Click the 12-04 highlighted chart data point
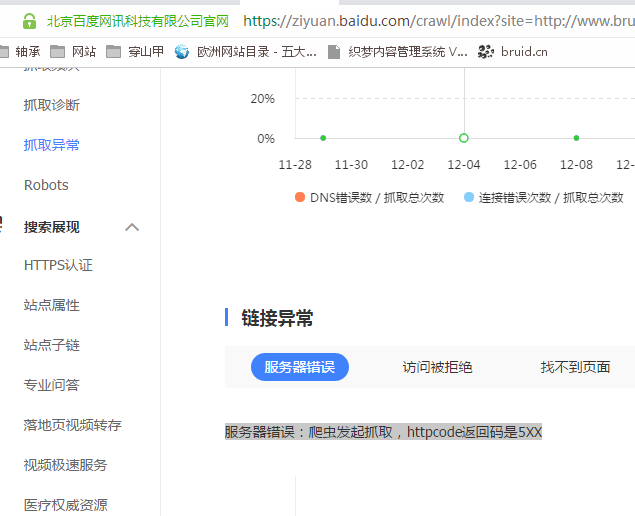The width and height of the screenshot is (635, 516). pos(464,138)
